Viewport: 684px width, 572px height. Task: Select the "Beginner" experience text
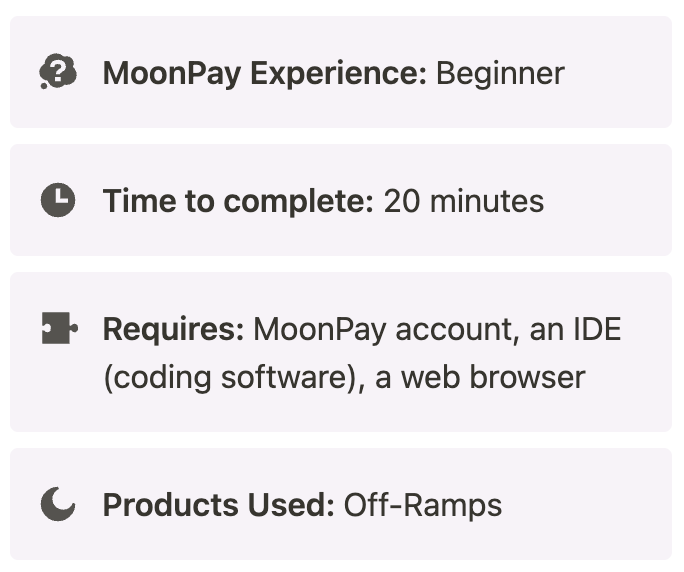[500, 73]
